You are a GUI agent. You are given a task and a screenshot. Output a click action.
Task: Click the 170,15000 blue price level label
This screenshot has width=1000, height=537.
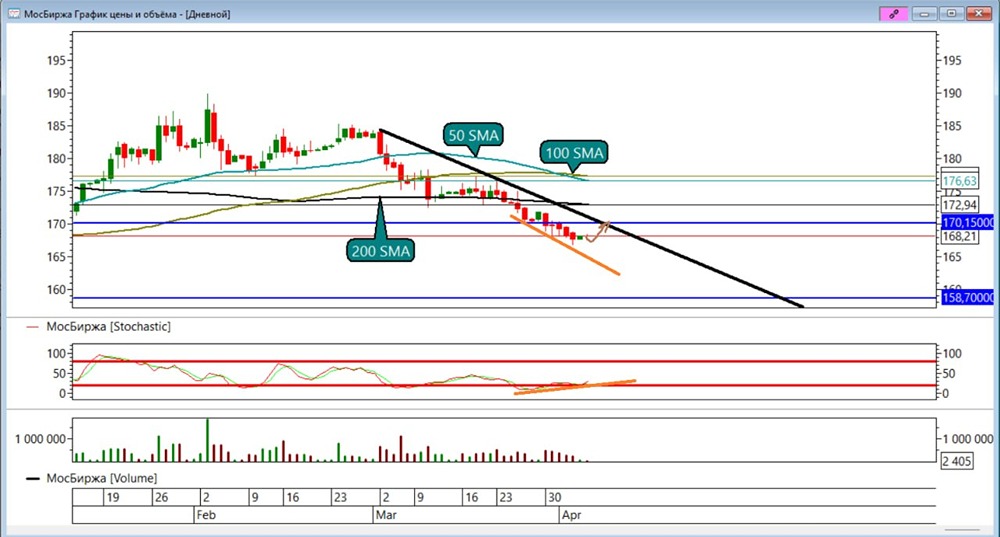967,223
